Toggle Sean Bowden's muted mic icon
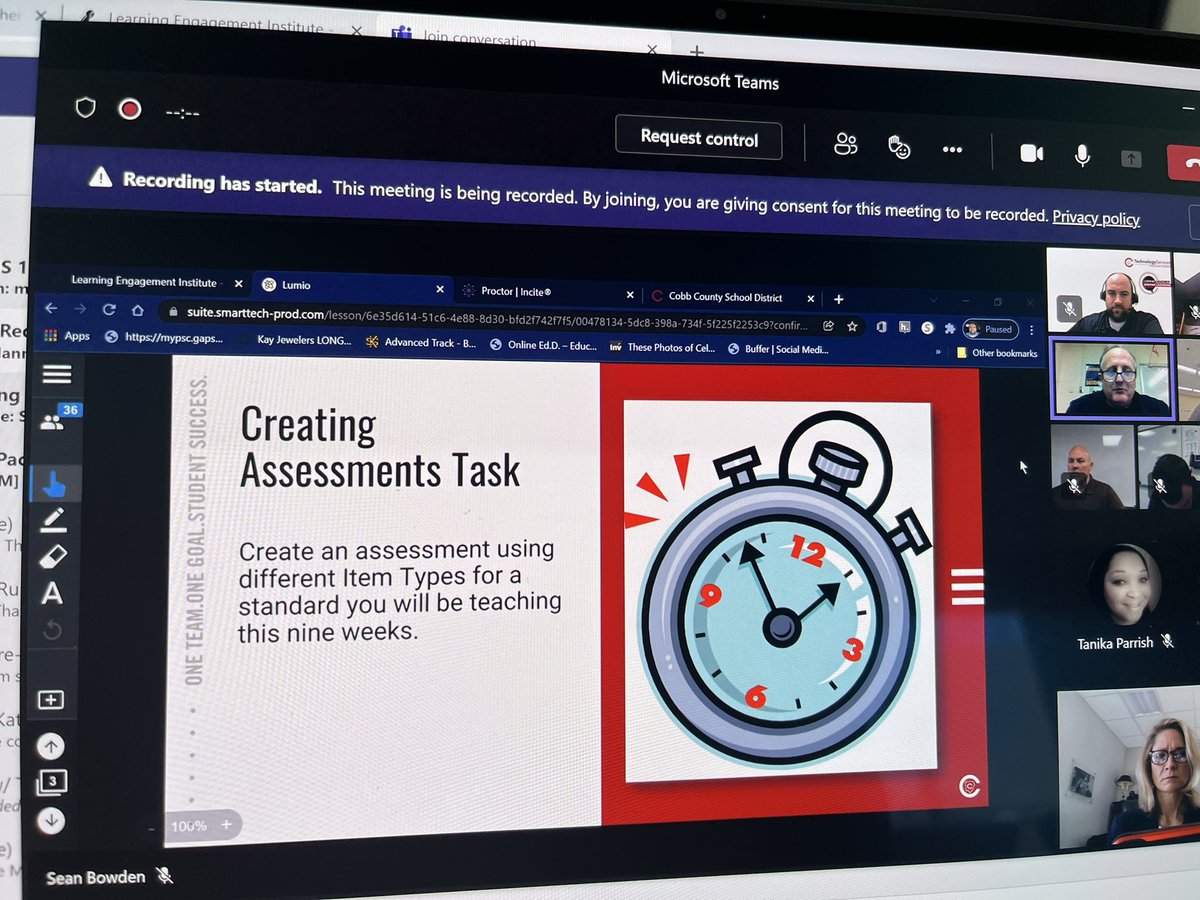 (163, 876)
